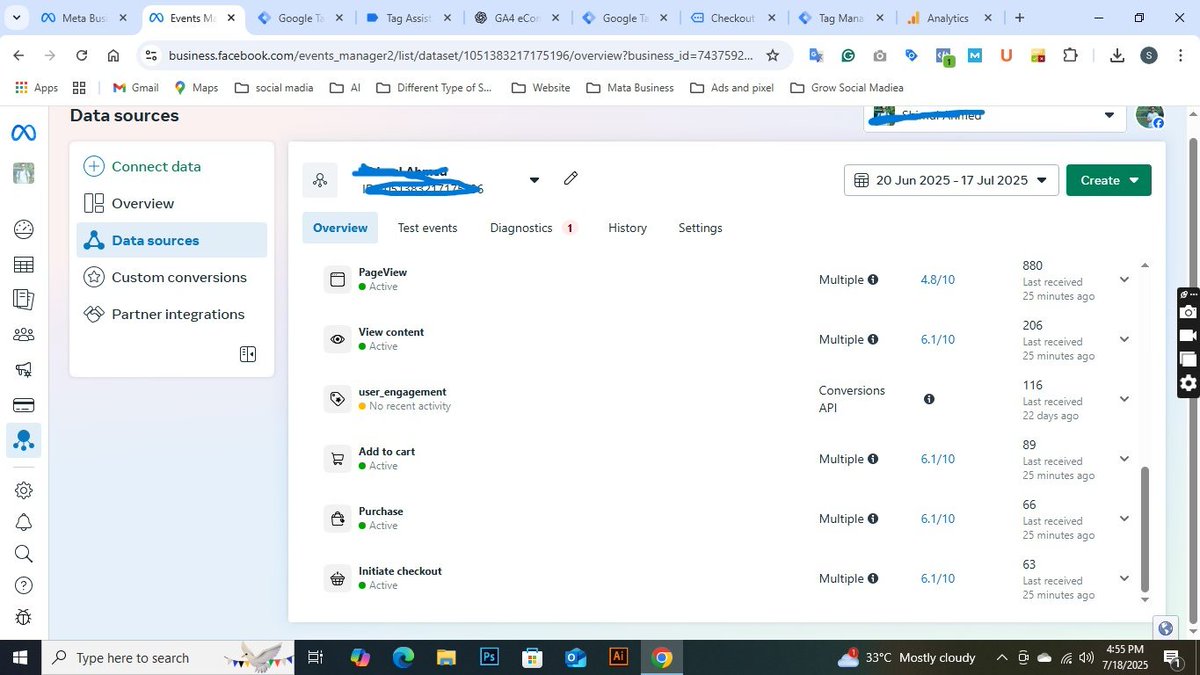Open the gauge overview icon in left rail
This screenshot has width=1200, height=675.
[x=23, y=230]
